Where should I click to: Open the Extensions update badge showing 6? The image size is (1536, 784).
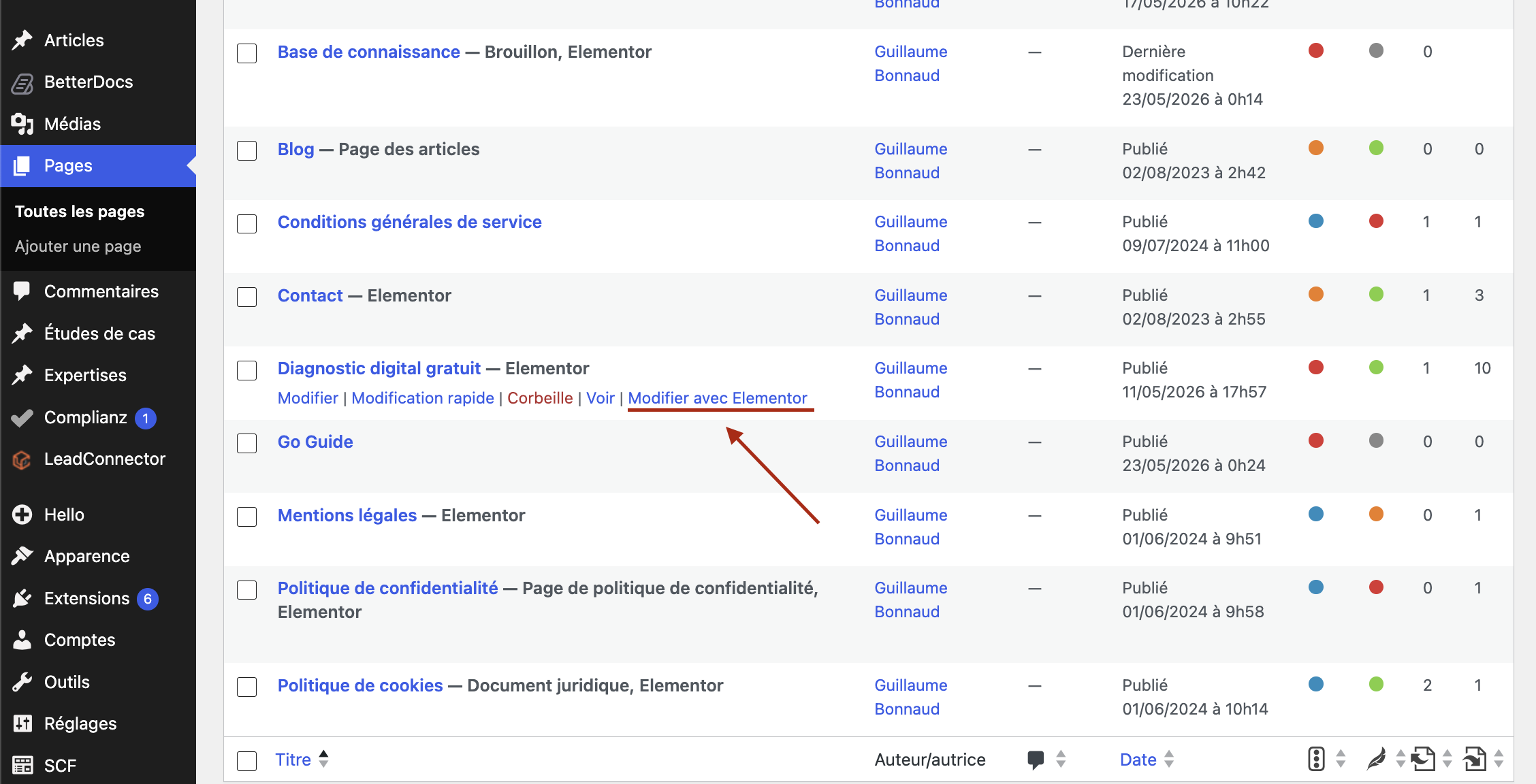pos(148,599)
